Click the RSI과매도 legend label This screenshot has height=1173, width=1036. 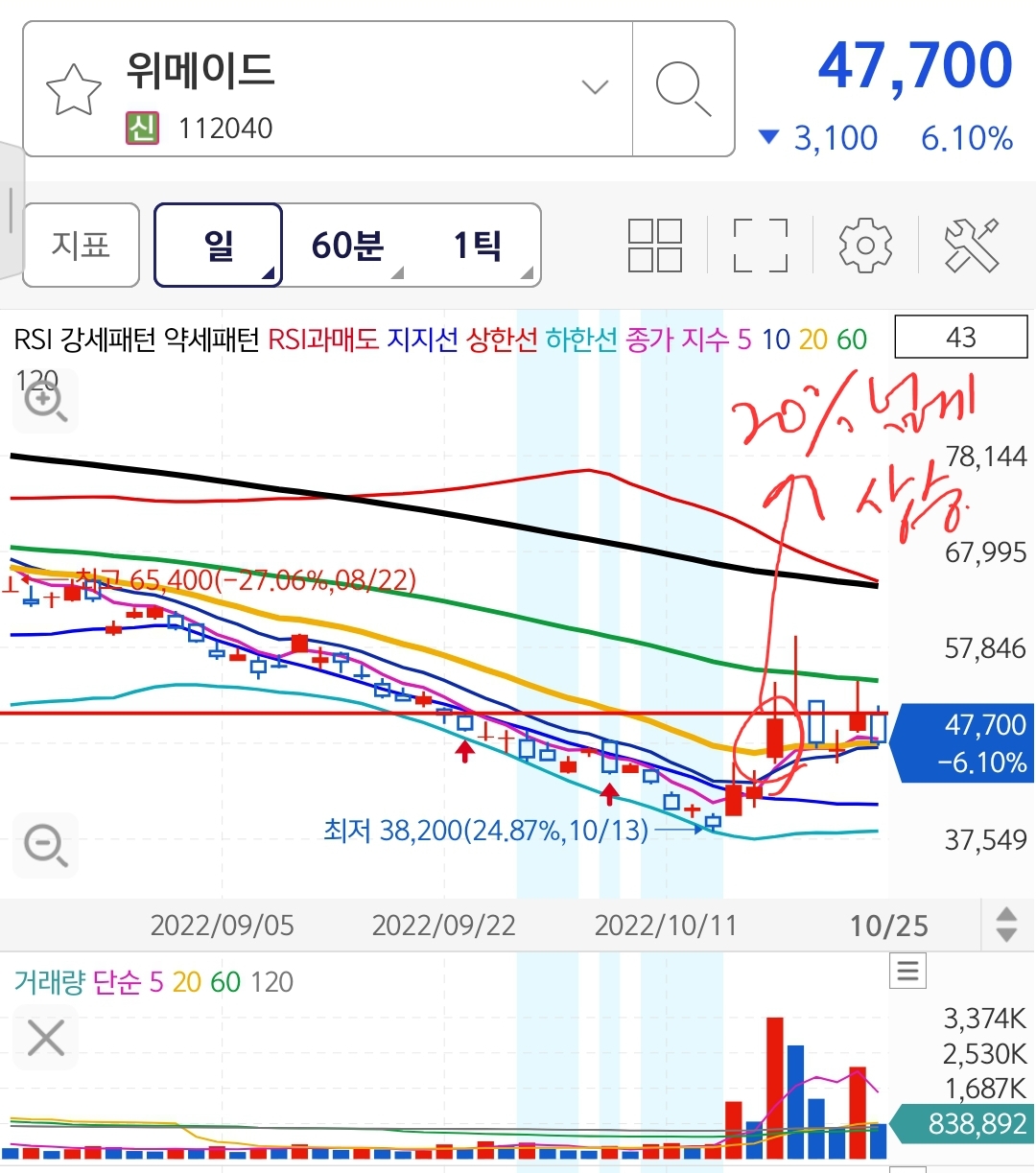(323, 340)
